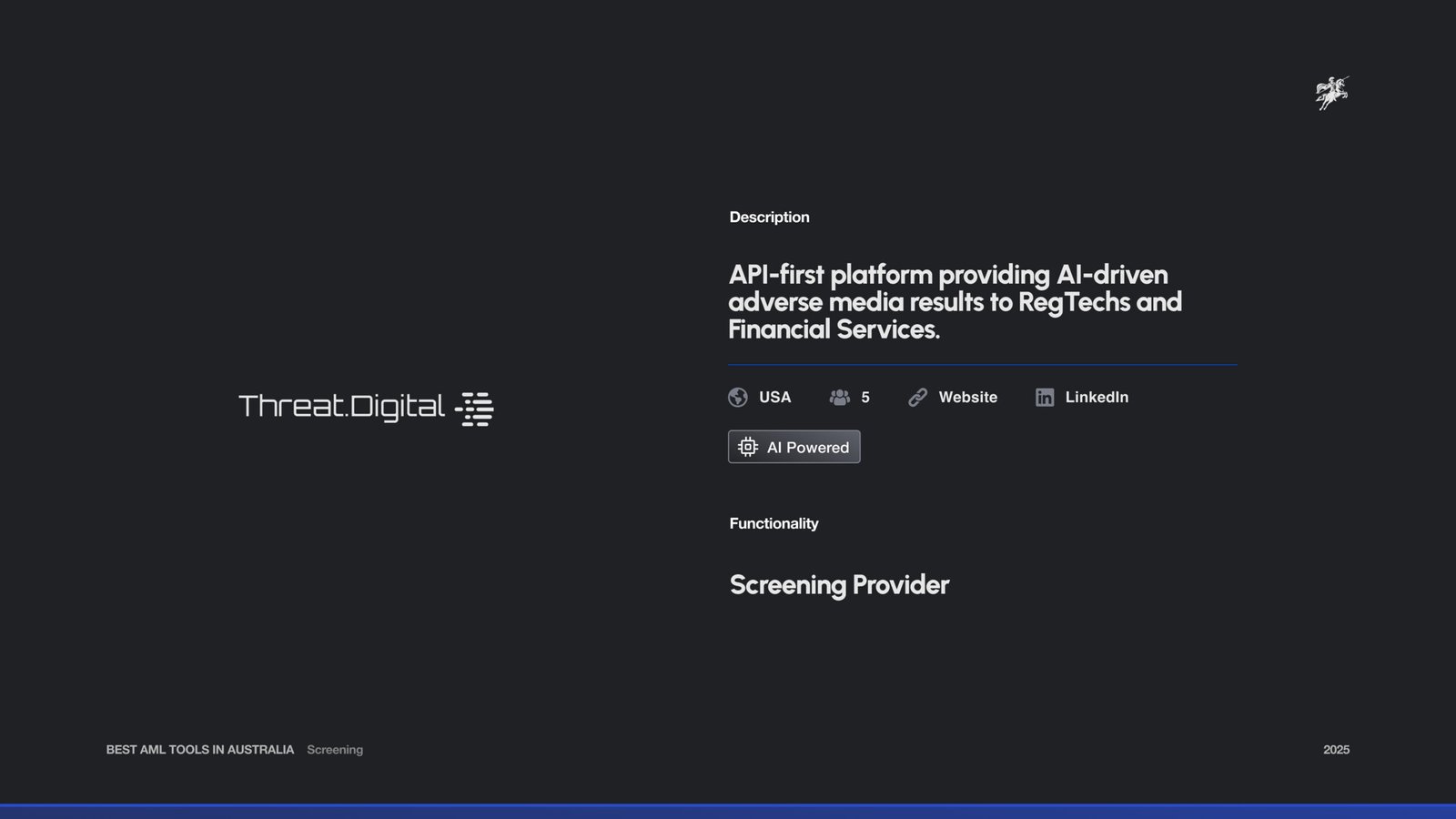
Task: Click the BEST AML TOOLS IN AUSTRALIA footer
Action: click(200, 750)
